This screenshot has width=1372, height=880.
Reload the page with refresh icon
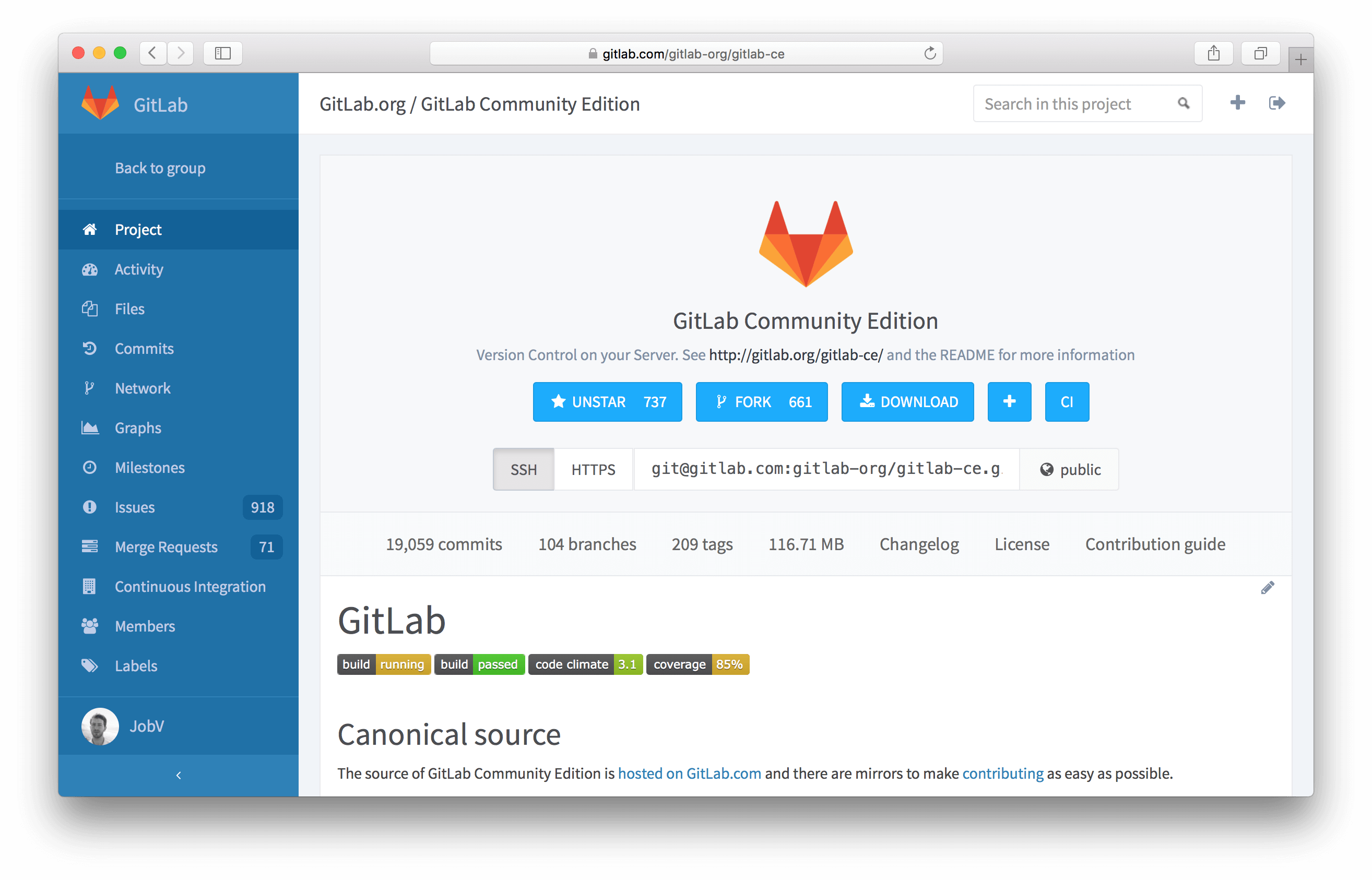(x=930, y=53)
